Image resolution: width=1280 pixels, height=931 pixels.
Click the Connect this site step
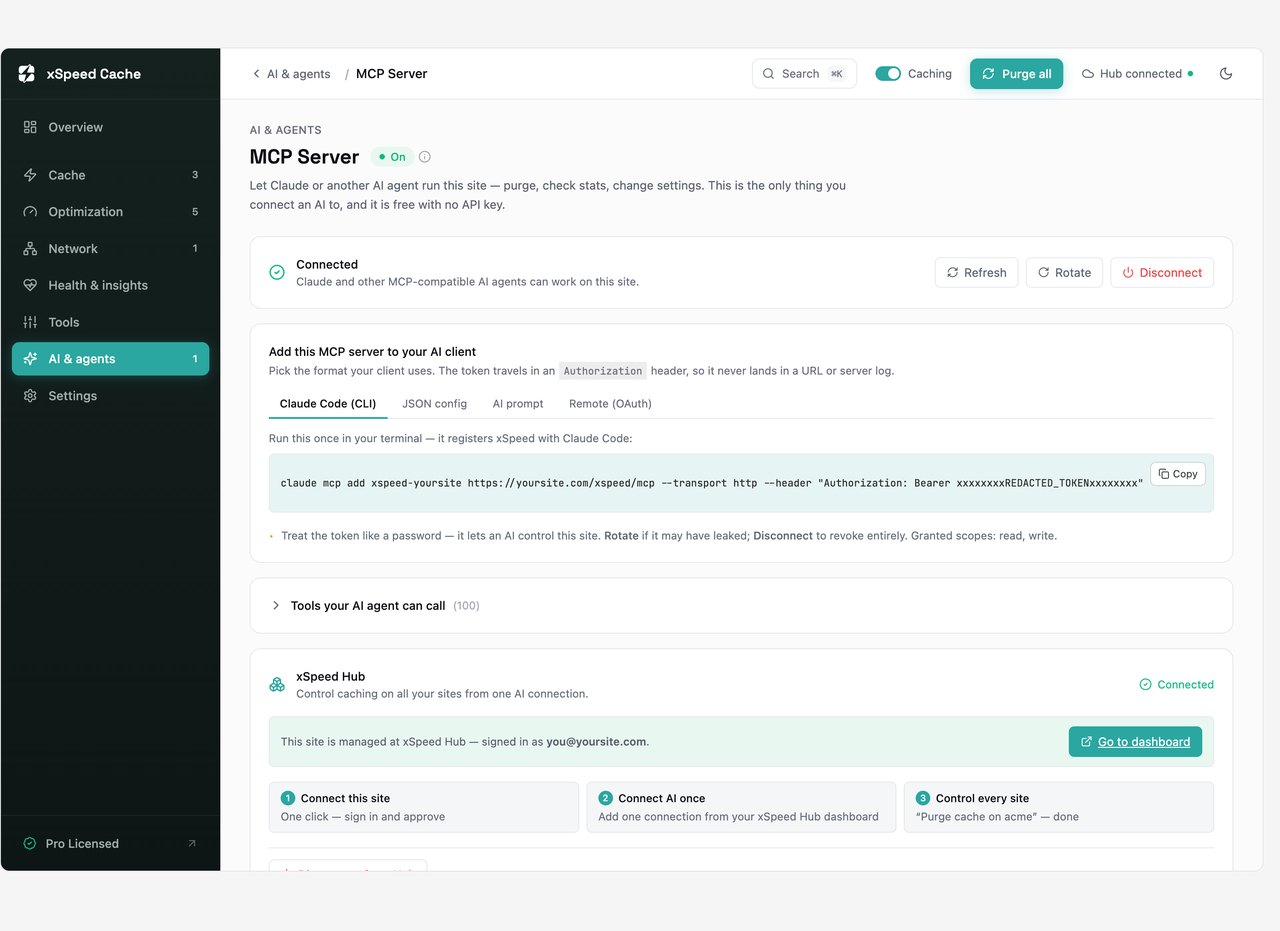pos(424,807)
